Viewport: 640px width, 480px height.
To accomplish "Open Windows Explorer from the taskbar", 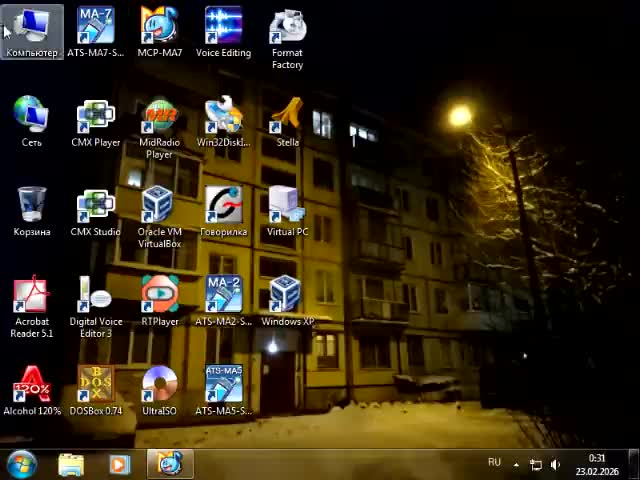I will click(71, 464).
